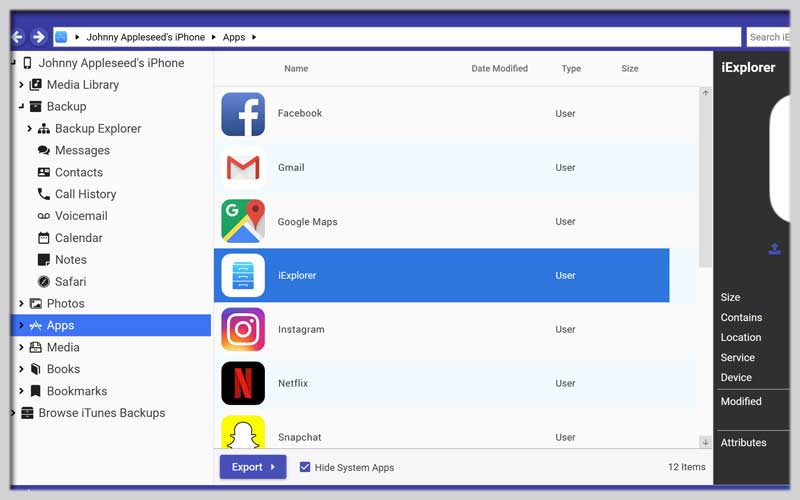The width and height of the screenshot is (800, 500).
Task: Open Messages in the sidebar
Action: 82,151
